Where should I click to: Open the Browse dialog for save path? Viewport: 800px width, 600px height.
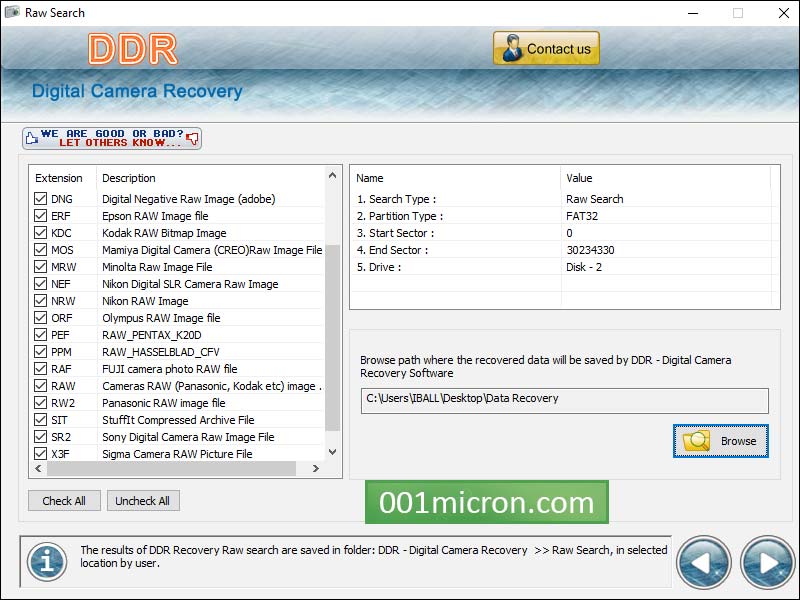(x=720, y=441)
